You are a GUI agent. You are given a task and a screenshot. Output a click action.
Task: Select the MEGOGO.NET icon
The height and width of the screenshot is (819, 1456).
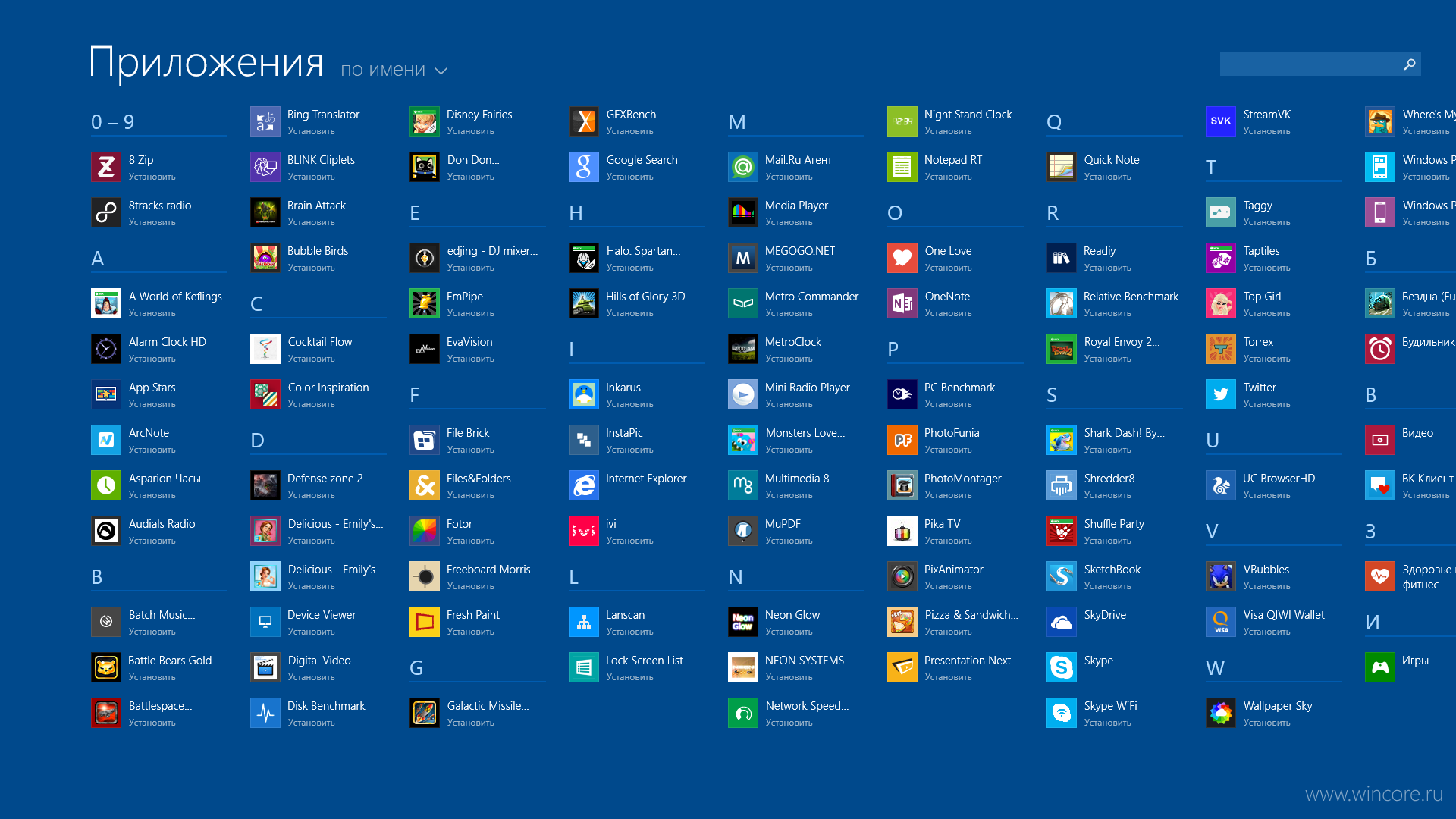[x=743, y=258]
